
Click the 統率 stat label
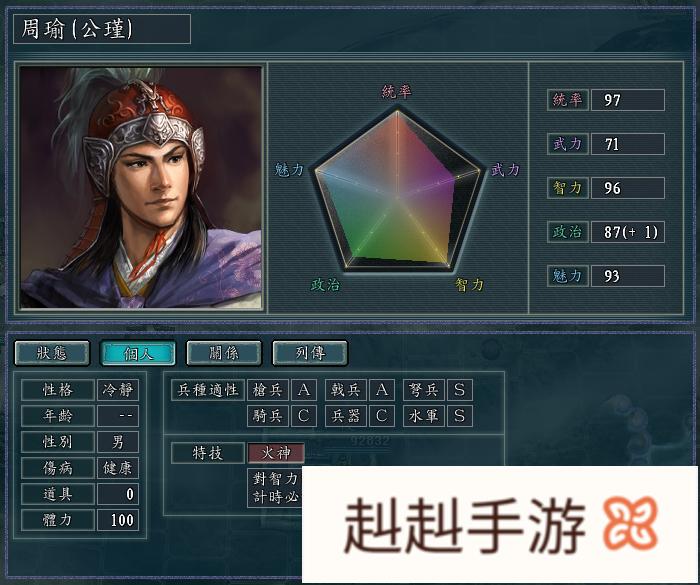[567, 100]
